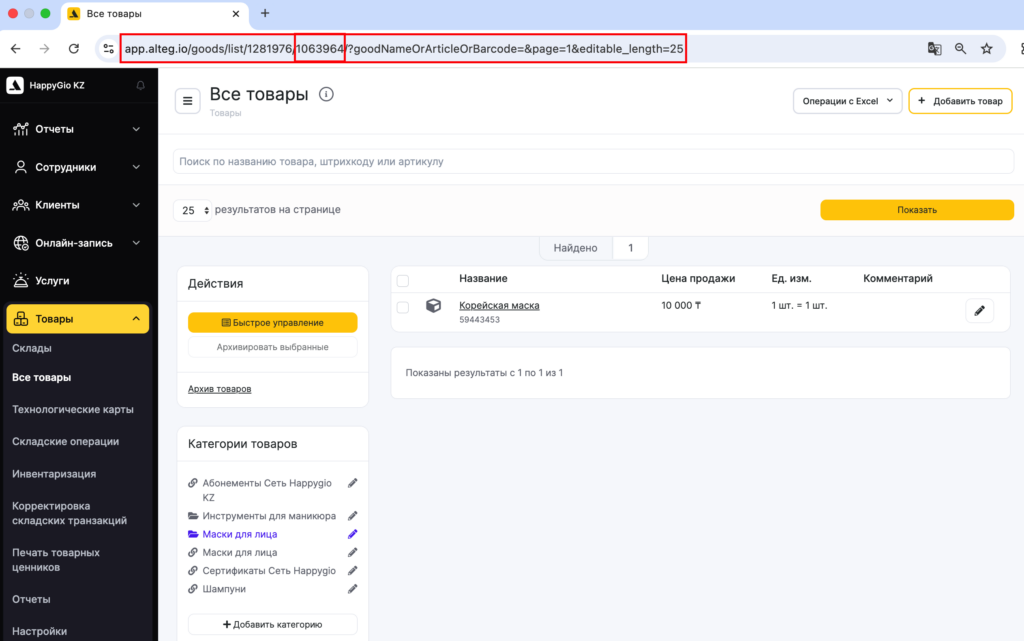Go to Инвентаризация in the sidebar
The width and height of the screenshot is (1024, 641).
pyautogui.click(x=54, y=473)
